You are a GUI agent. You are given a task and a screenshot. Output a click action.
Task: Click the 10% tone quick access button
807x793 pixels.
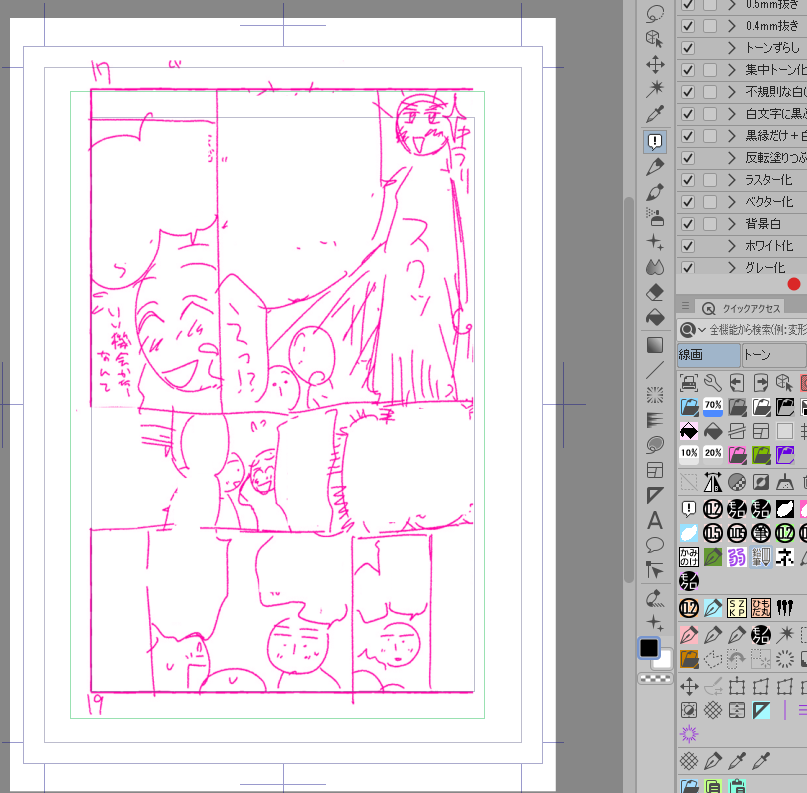point(689,454)
